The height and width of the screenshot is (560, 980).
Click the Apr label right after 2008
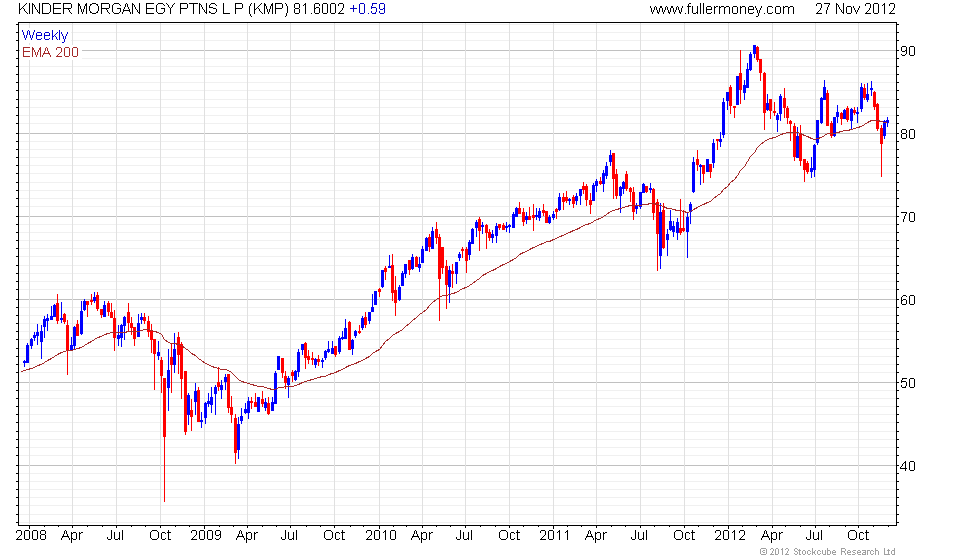pyautogui.click(x=72, y=535)
